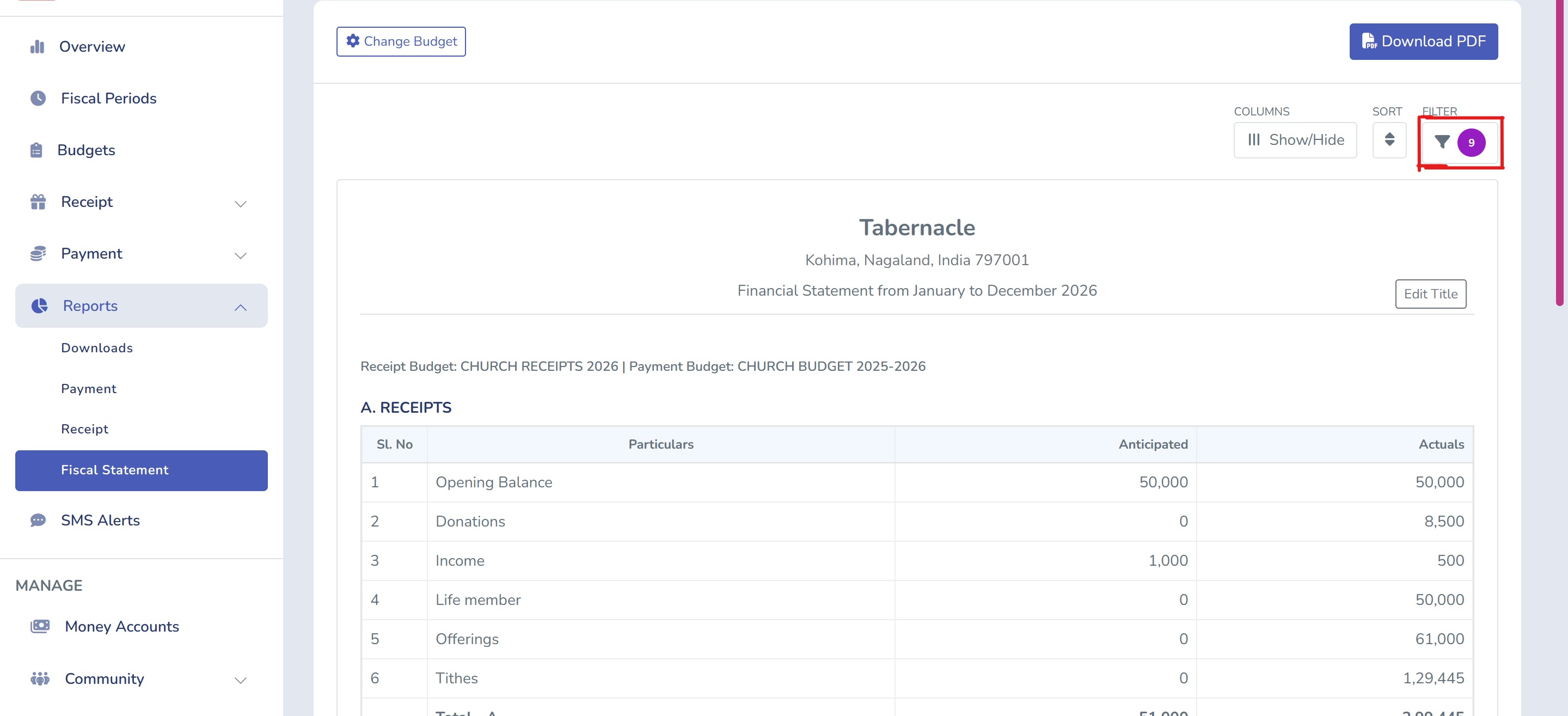This screenshot has width=1568, height=716.
Task: Click the Financial Statement period subtitle
Action: point(917,291)
